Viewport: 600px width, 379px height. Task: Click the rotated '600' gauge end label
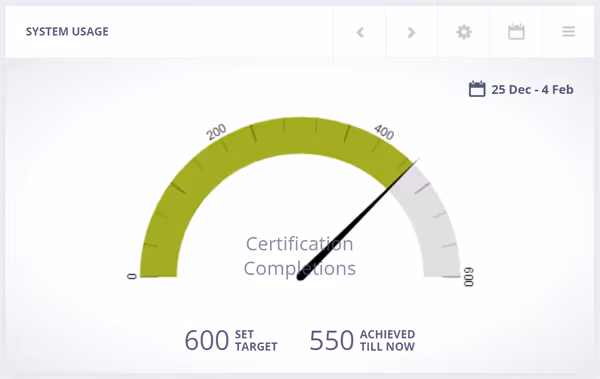coord(469,277)
